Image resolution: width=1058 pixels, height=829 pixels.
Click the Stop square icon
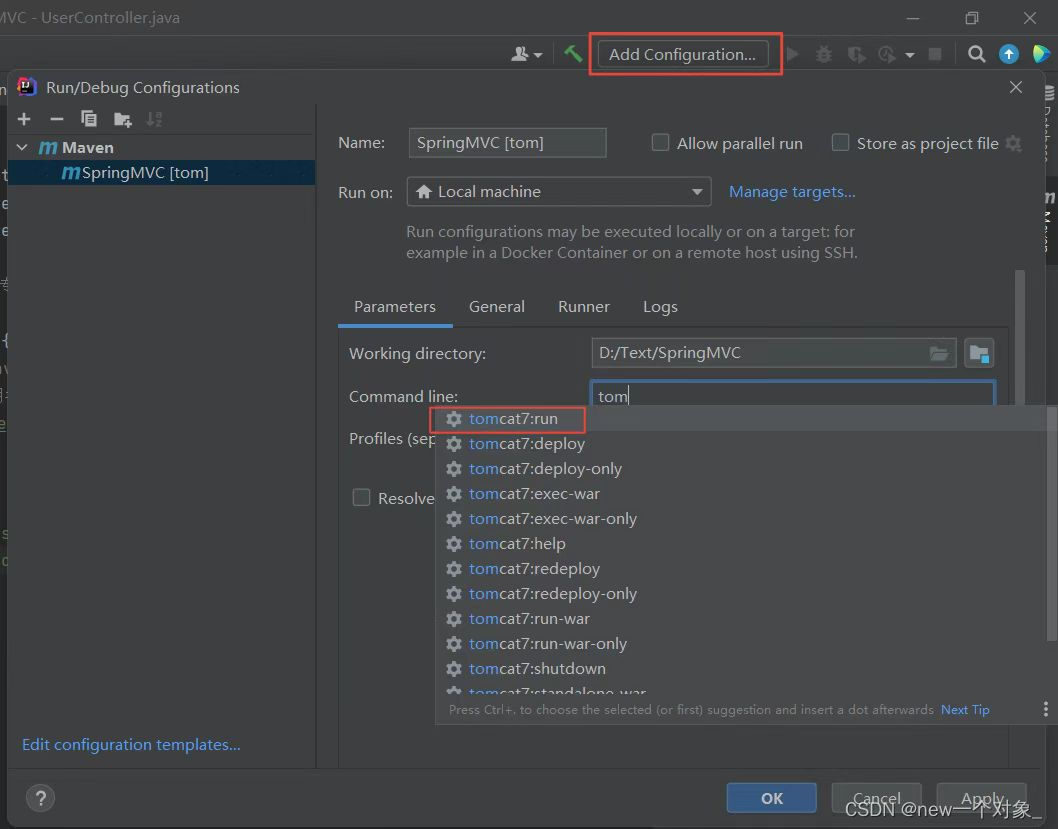pos(935,54)
